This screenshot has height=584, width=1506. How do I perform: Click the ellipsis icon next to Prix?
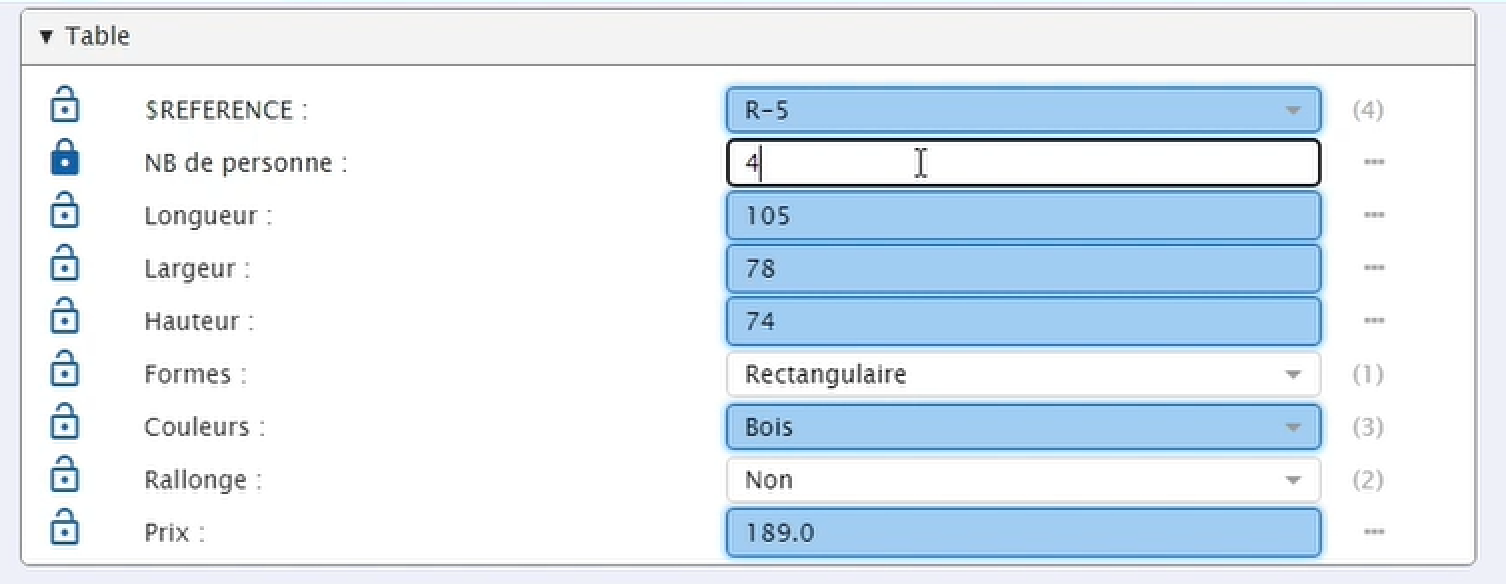pyautogui.click(x=1373, y=533)
